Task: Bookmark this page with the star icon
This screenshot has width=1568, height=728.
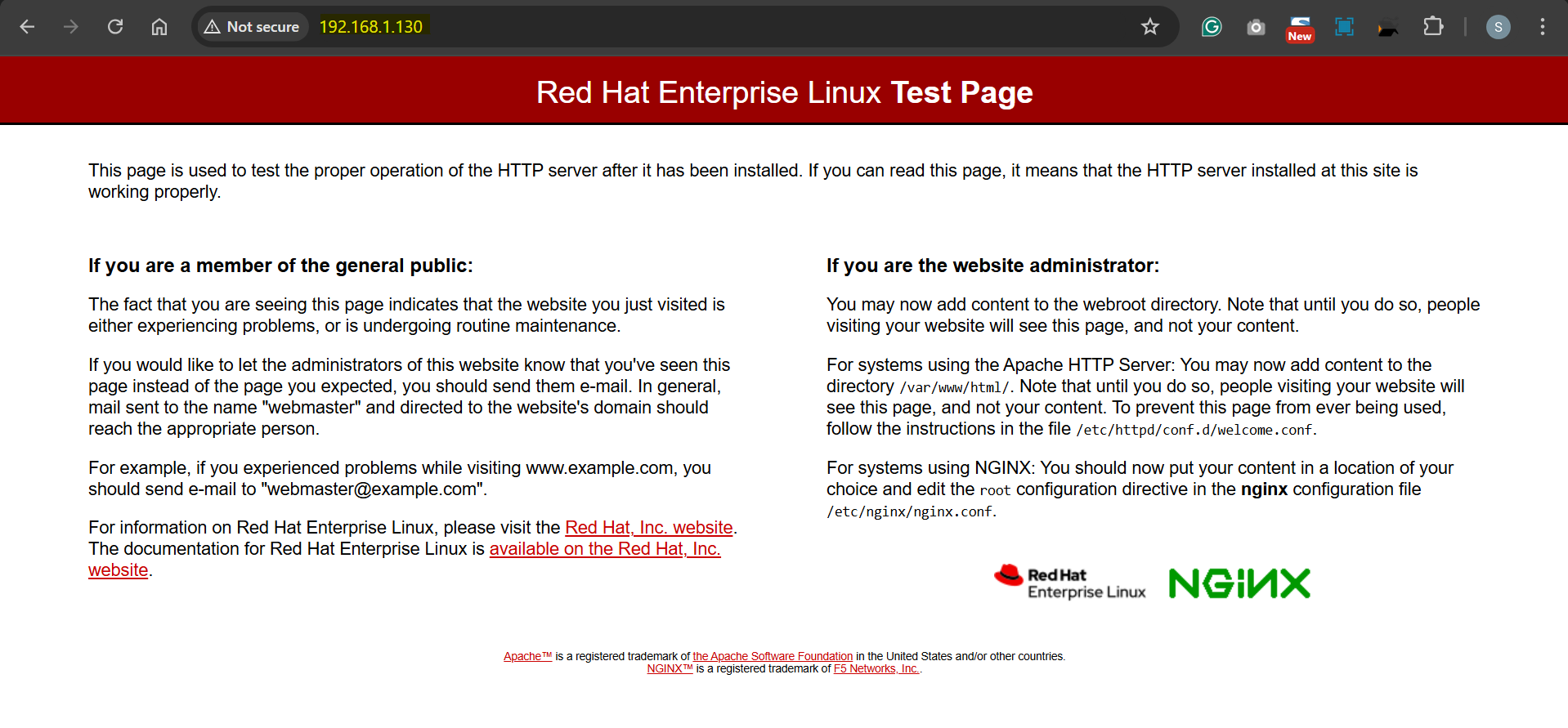Action: coord(1150,27)
